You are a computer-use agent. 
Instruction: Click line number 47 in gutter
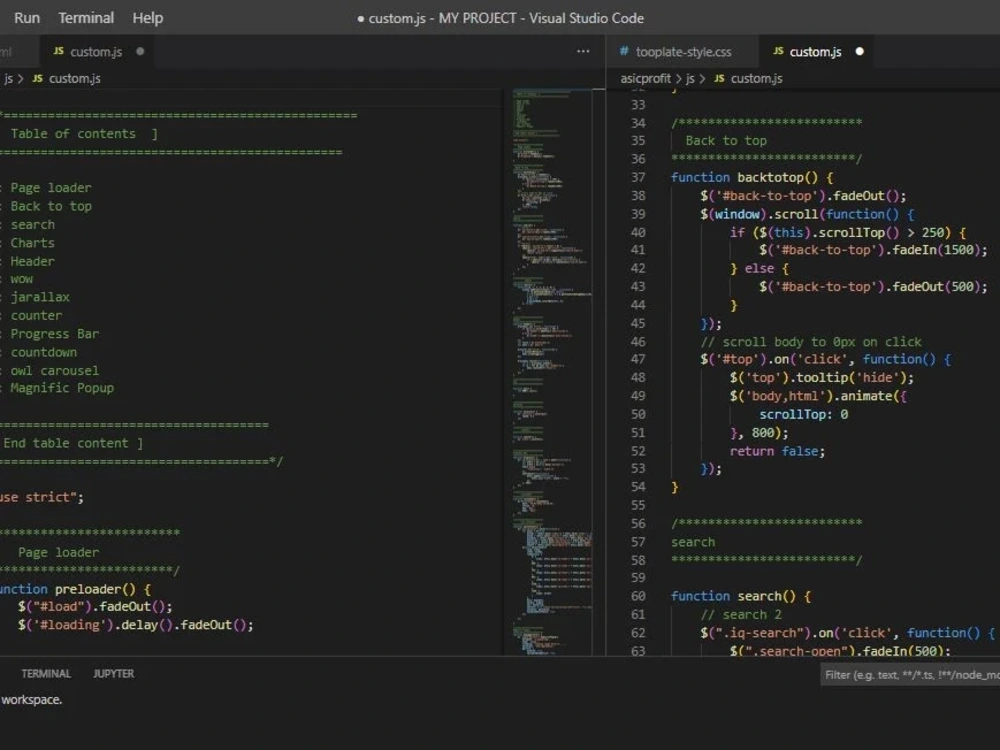click(638, 359)
